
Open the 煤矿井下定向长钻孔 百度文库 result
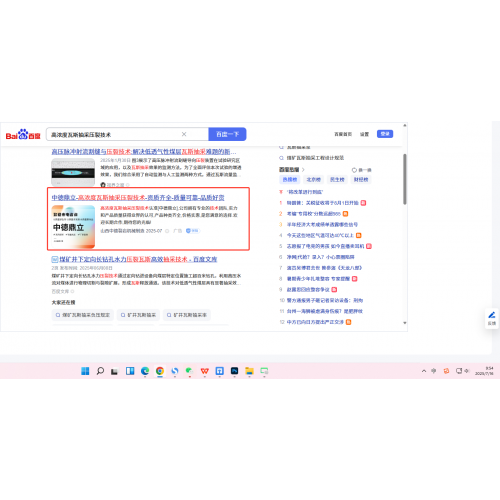pyautogui.click(x=138, y=259)
